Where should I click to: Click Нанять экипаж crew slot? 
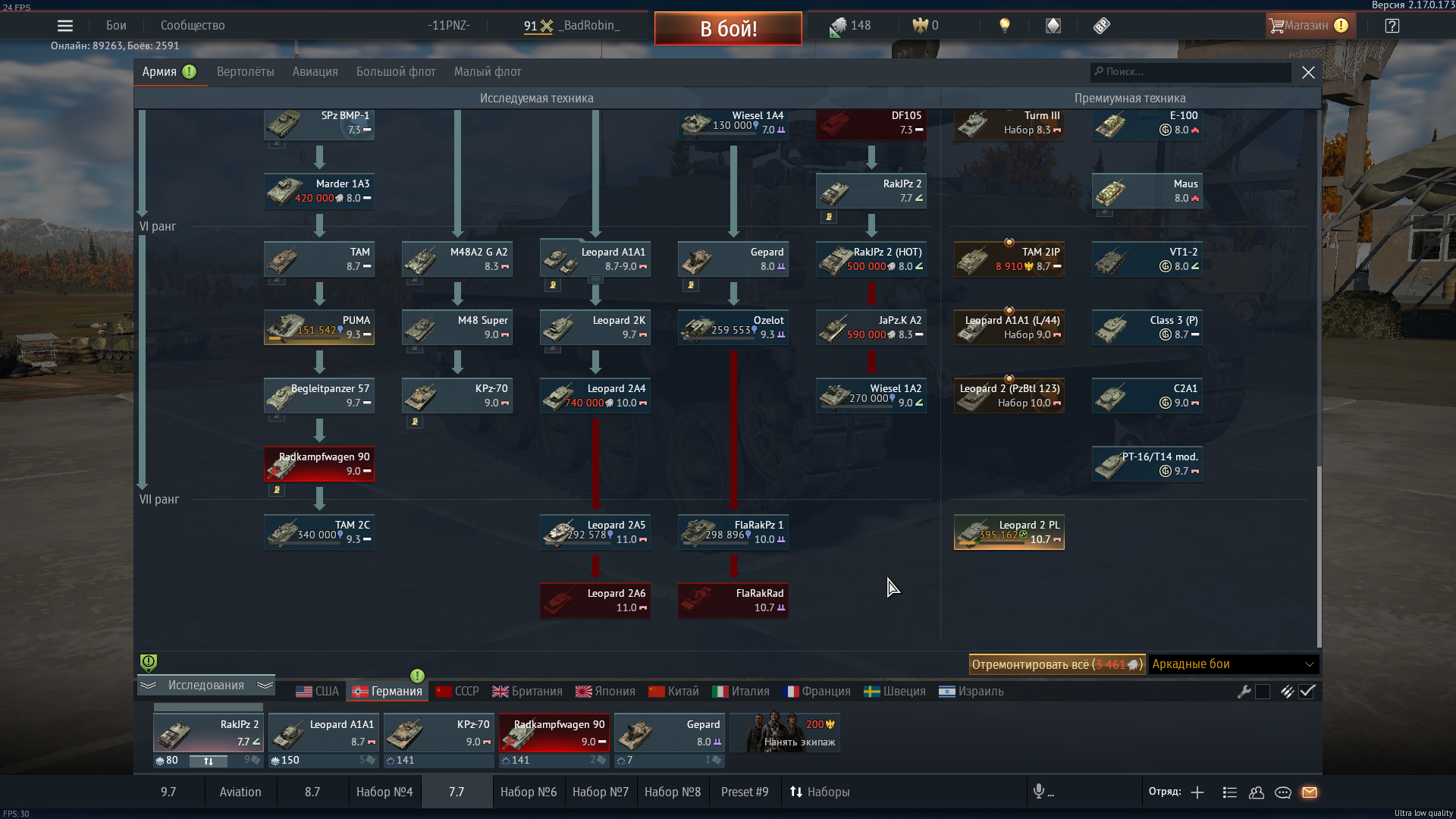click(x=785, y=733)
